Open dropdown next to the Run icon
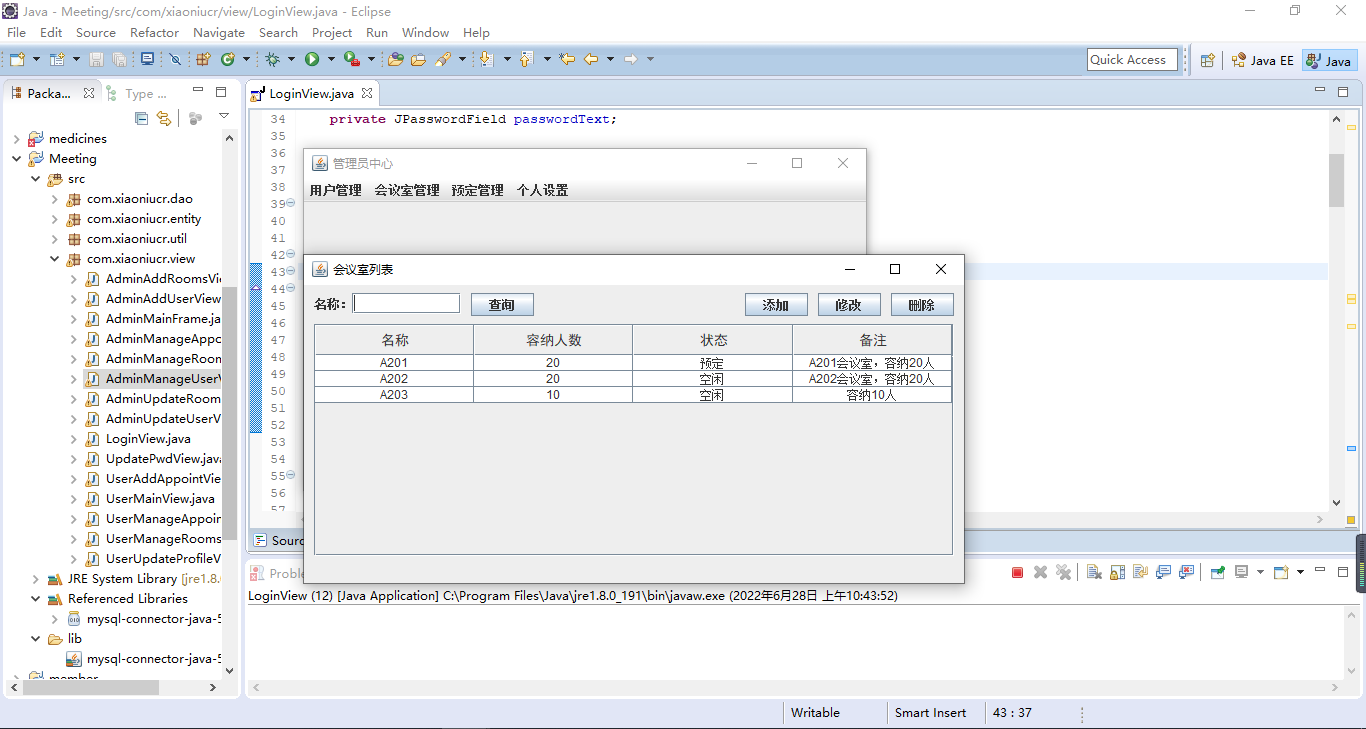 point(331,59)
